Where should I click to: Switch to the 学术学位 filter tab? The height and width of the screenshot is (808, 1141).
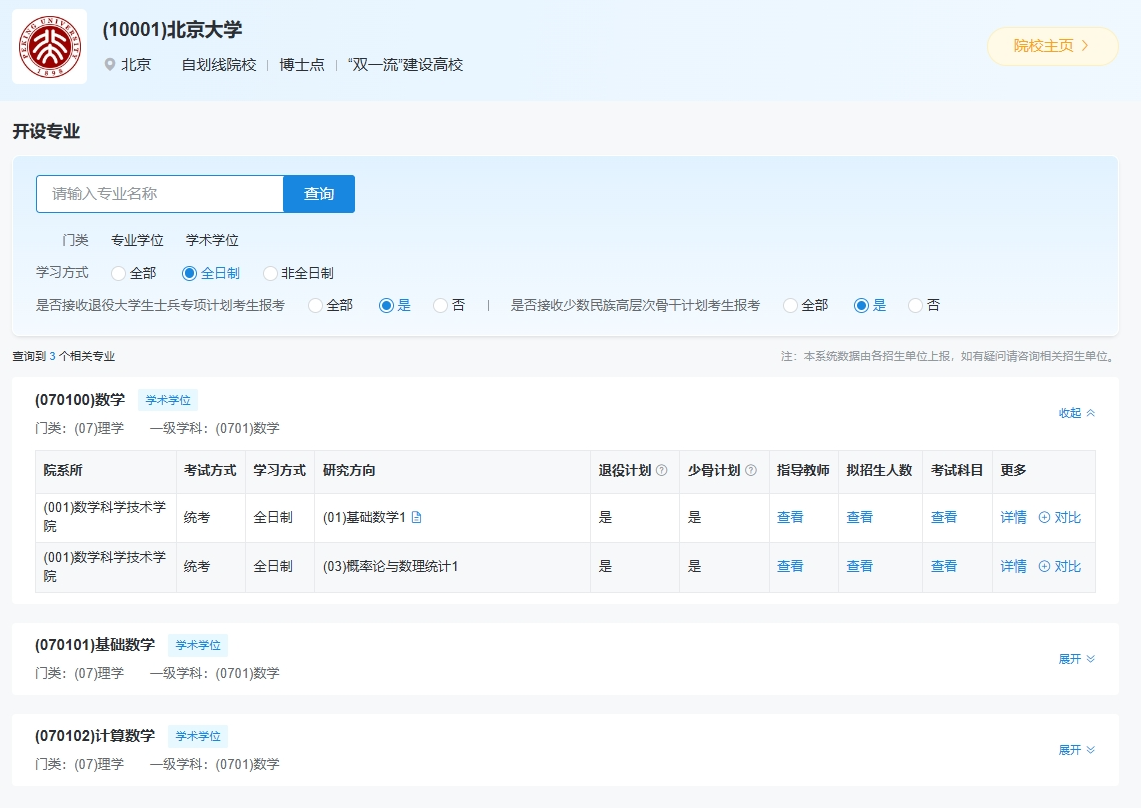[x=212, y=240]
